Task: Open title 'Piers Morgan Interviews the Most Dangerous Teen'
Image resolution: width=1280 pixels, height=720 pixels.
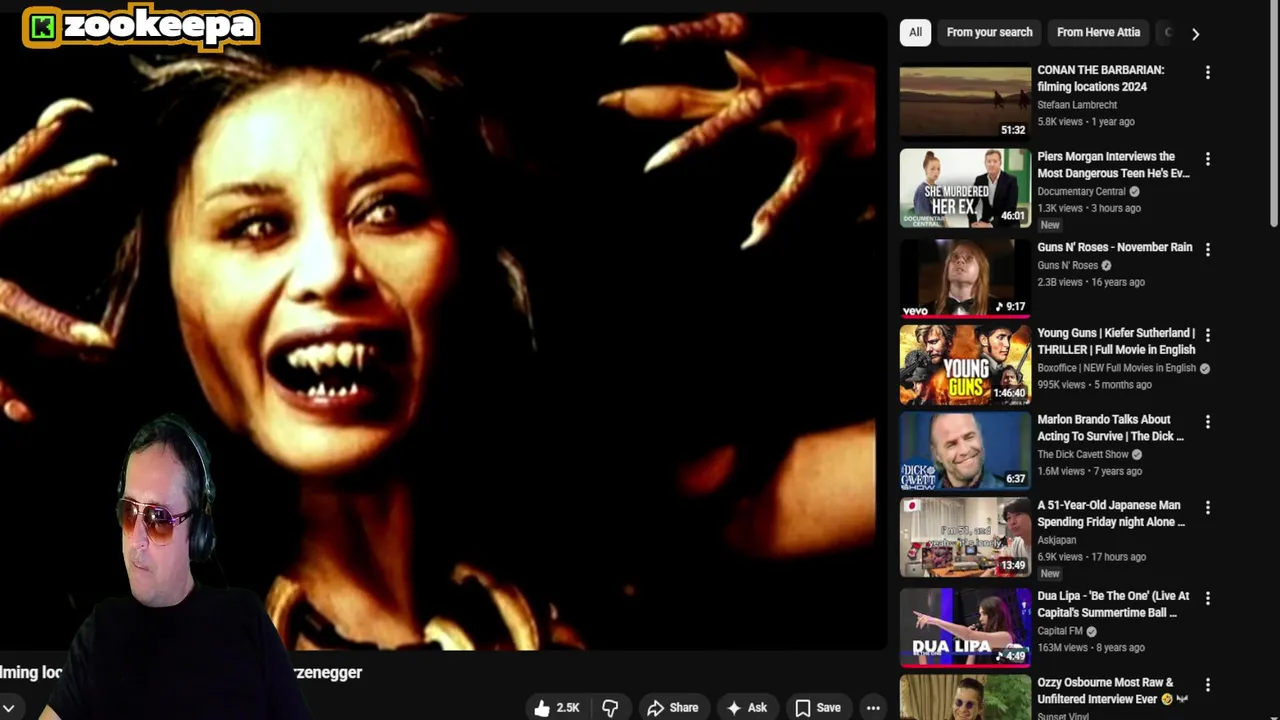Action: pyautogui.click(x=1113, y=165)
